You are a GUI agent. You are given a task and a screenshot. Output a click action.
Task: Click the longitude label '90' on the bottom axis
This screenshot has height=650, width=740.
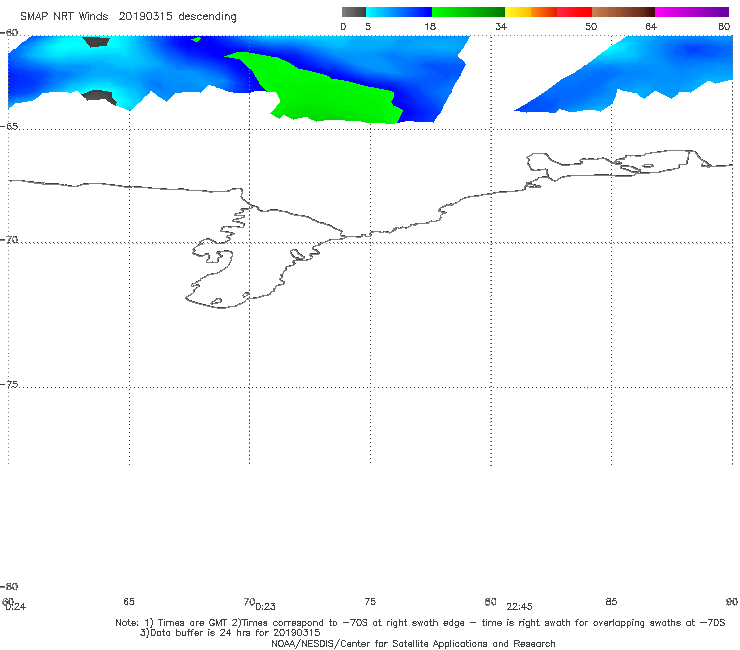(732, 601)
